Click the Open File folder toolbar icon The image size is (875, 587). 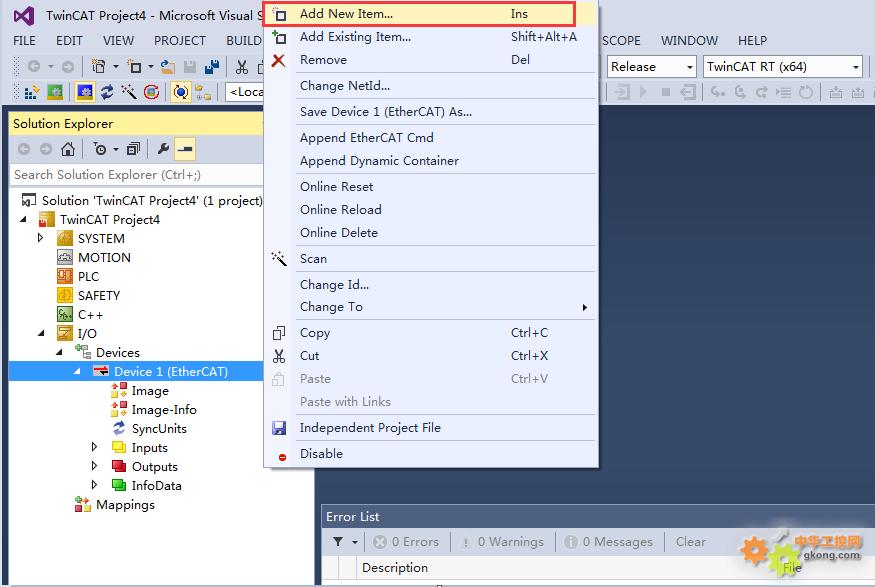pyautogui.click(x=167, y=67)
